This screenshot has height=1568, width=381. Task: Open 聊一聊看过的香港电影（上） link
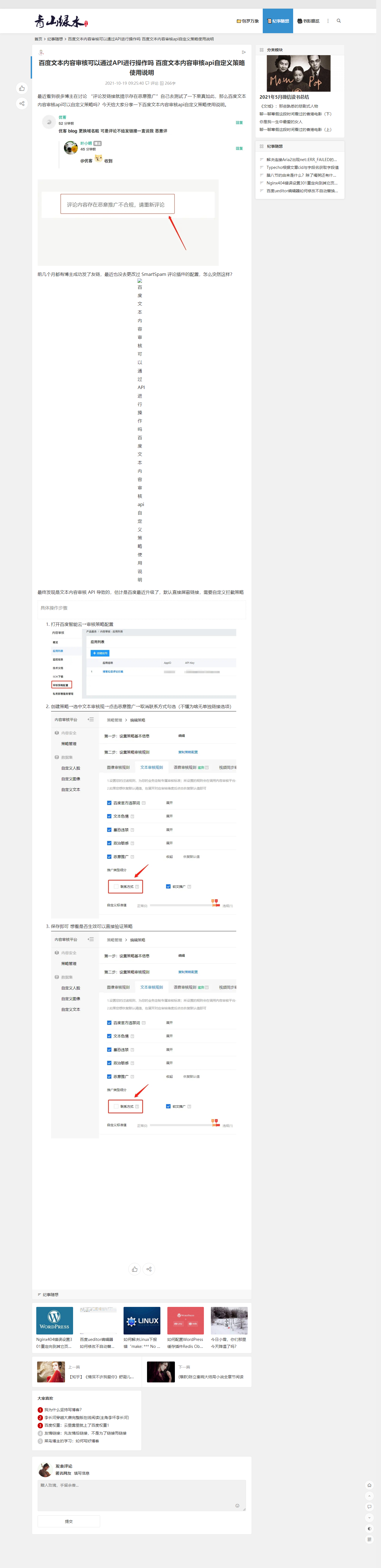(296, 130)
